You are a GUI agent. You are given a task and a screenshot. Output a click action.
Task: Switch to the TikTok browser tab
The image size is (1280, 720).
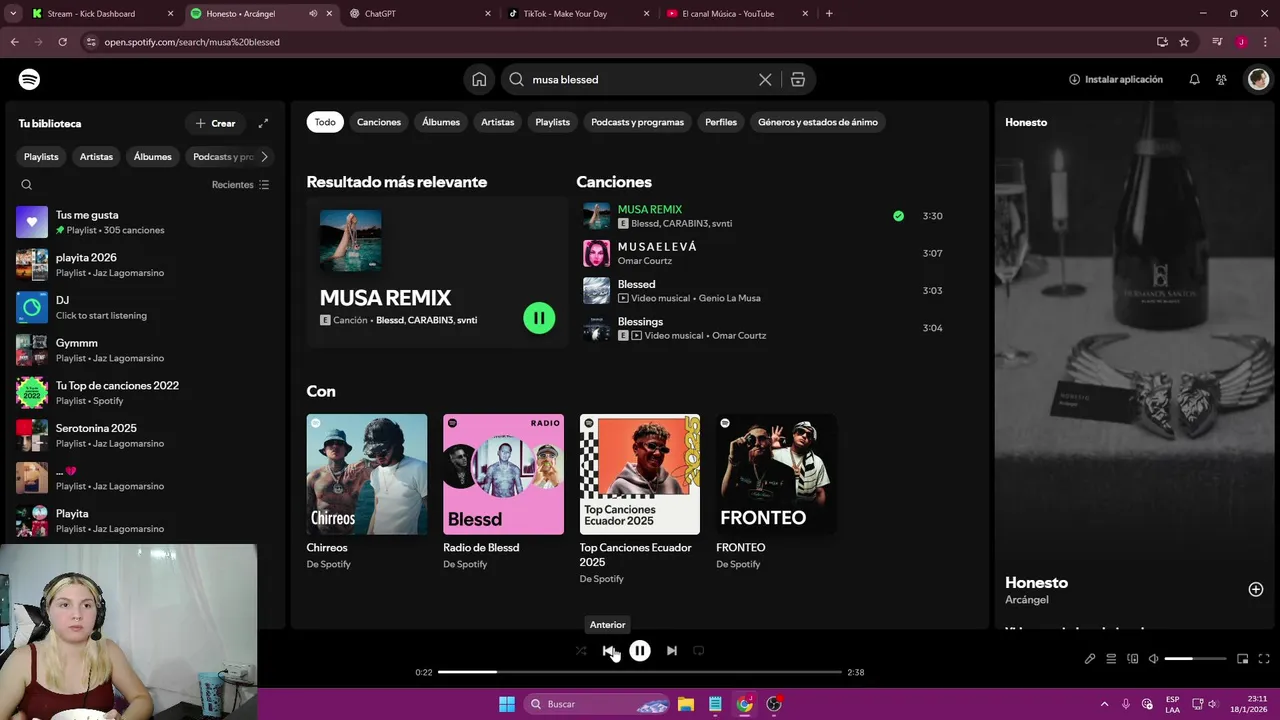580,14
